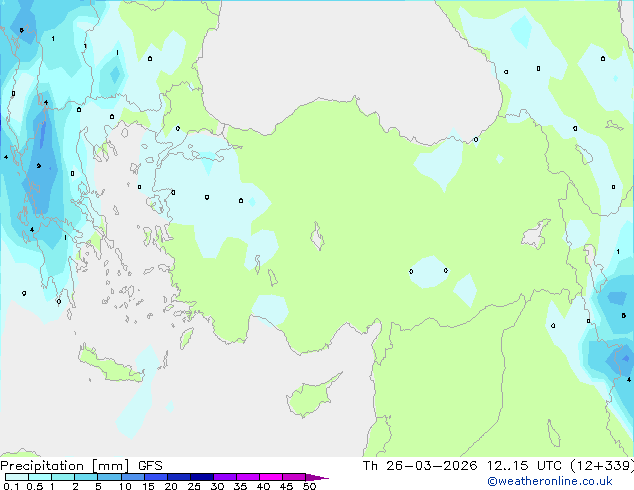Select the 2–5 mm legend color box
Image resolution: width=634 pixels, height=490 pixels.
click(x=86, y=477)
